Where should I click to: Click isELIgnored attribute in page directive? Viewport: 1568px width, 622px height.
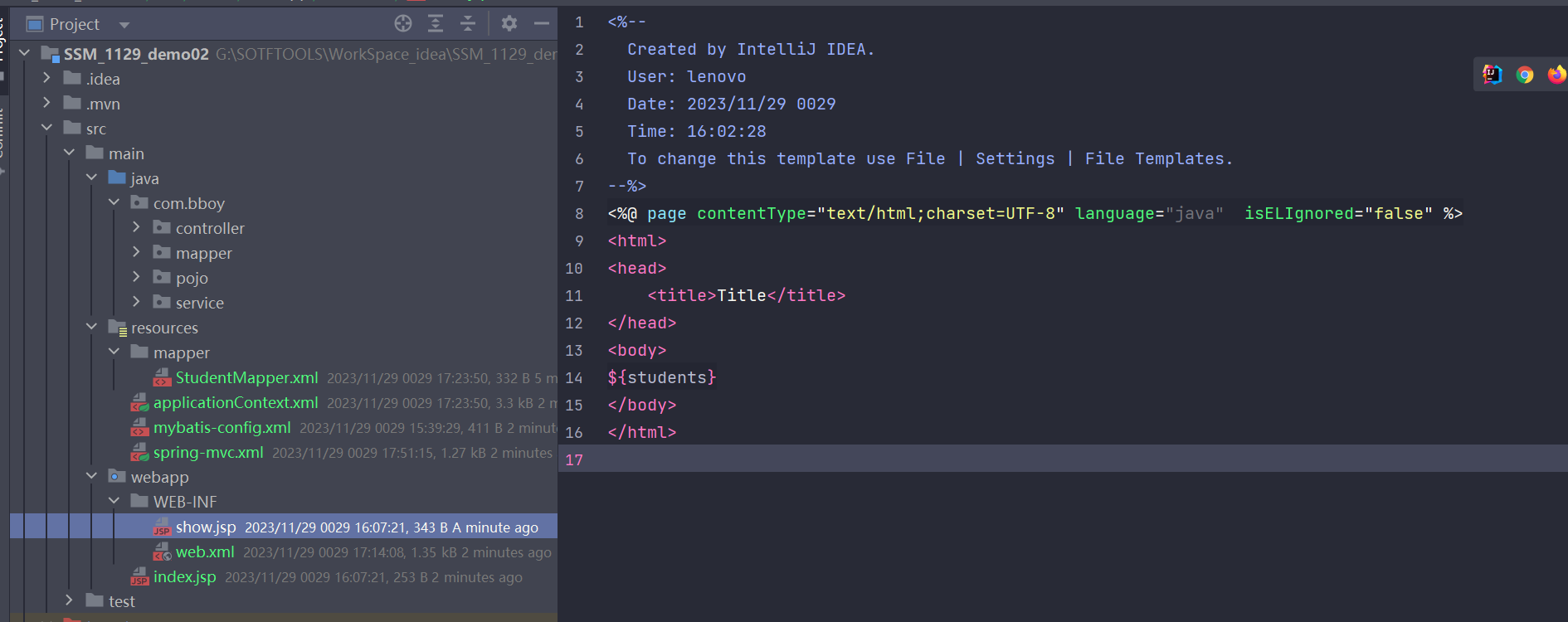1298,213
